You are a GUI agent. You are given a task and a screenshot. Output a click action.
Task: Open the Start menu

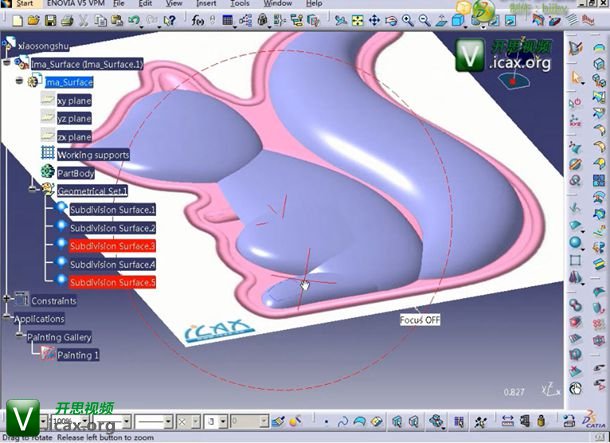(25, 4)
